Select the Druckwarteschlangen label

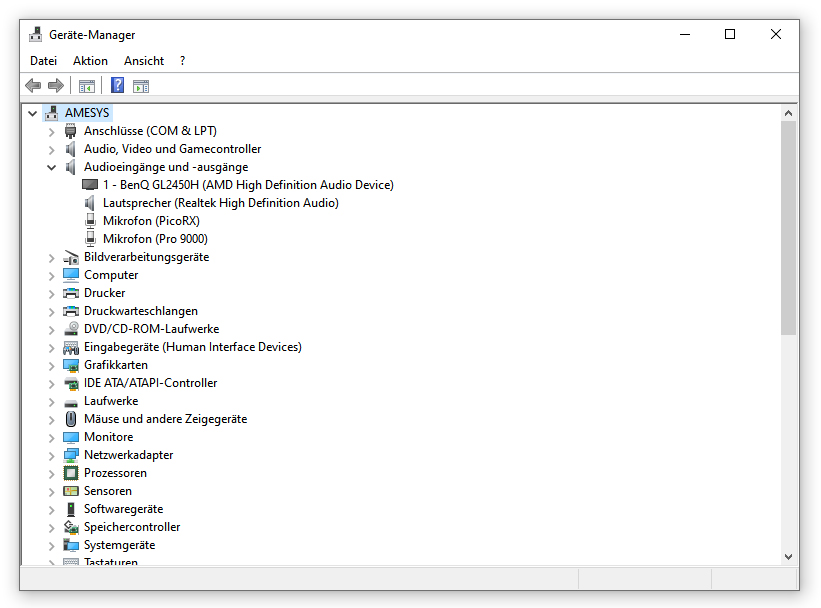click(141, 311)
